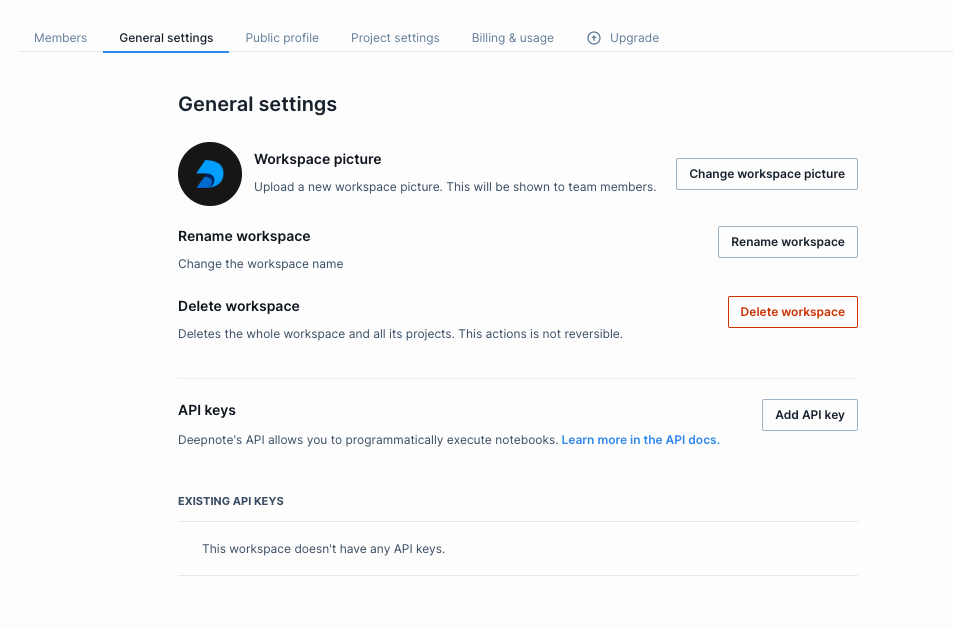The width and height of the screenshot is (953, 627).
Task: Click the Workspace picture heading text
Action: [x=318, y=159]
